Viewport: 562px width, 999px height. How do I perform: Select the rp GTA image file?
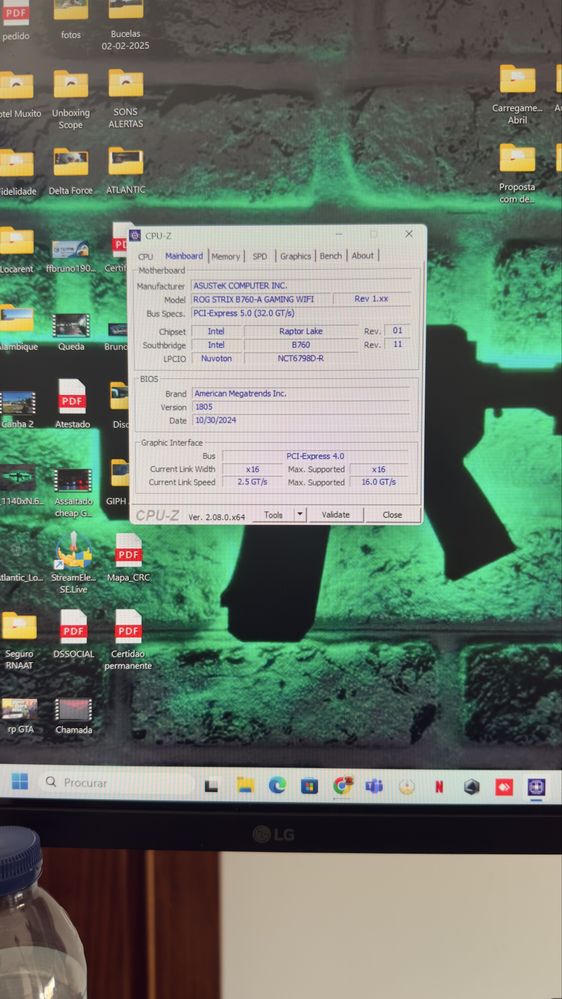click(x=20, y=715)
